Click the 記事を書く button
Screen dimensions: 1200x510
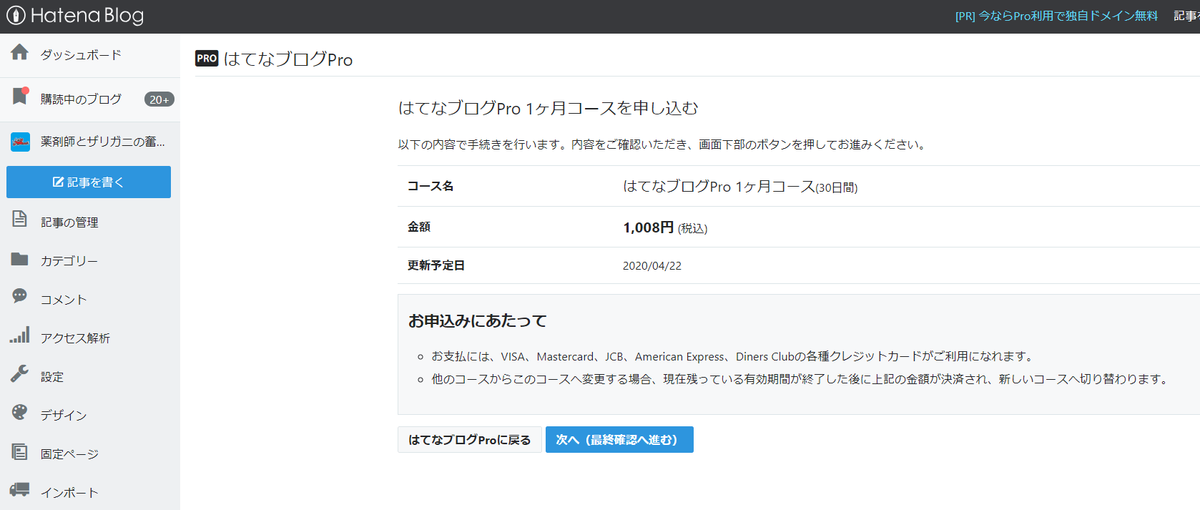tap(88, 182)
